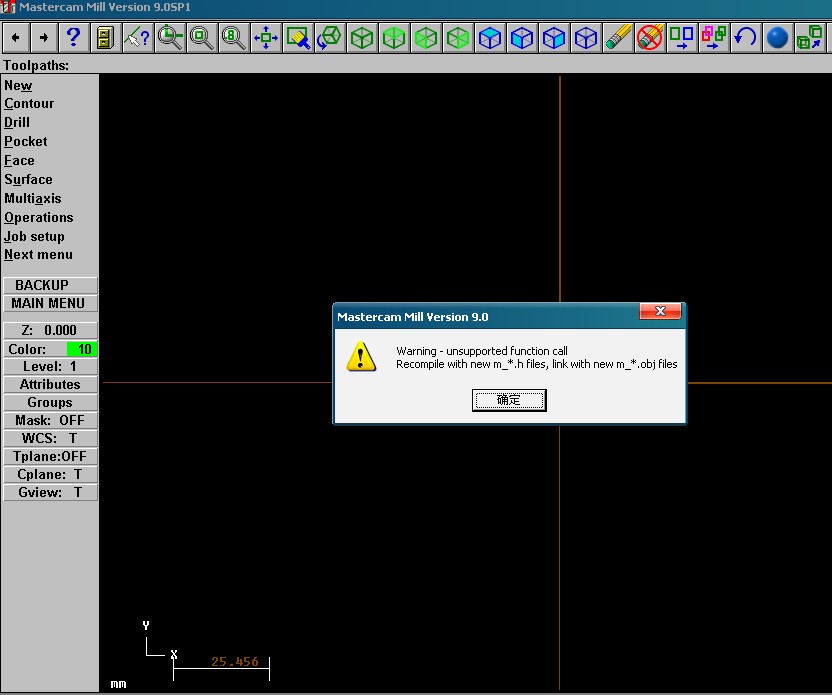Start dynamic rotate view with the rotating-cube icon
This screenshot has width=832, height=695.
pos(330,38)
